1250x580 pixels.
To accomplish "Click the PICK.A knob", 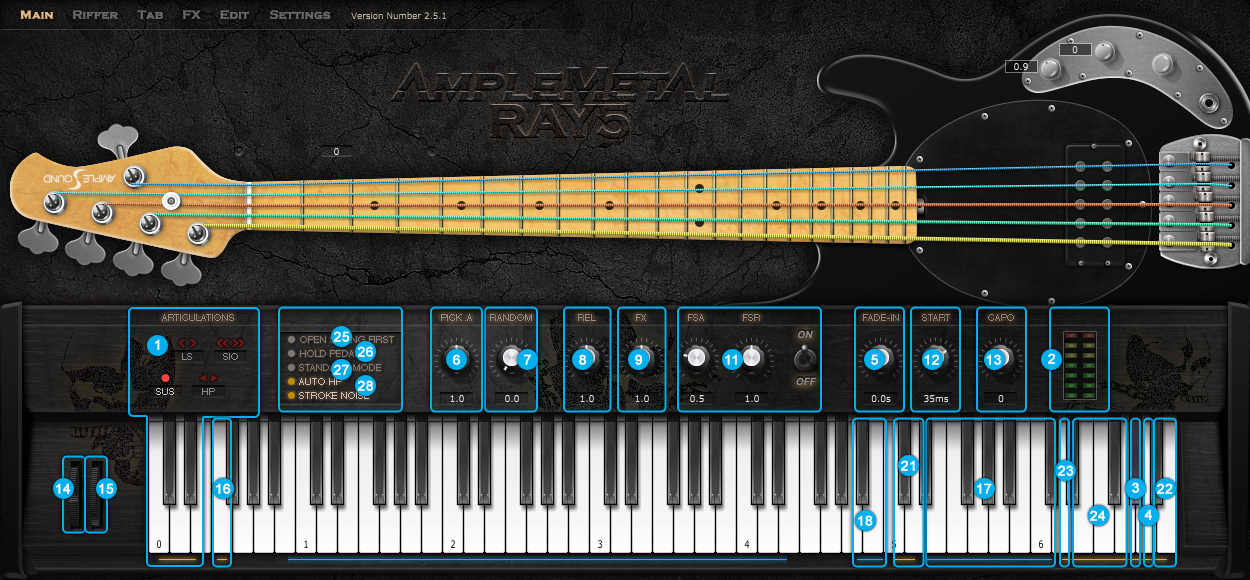I will tap(457, 358).
